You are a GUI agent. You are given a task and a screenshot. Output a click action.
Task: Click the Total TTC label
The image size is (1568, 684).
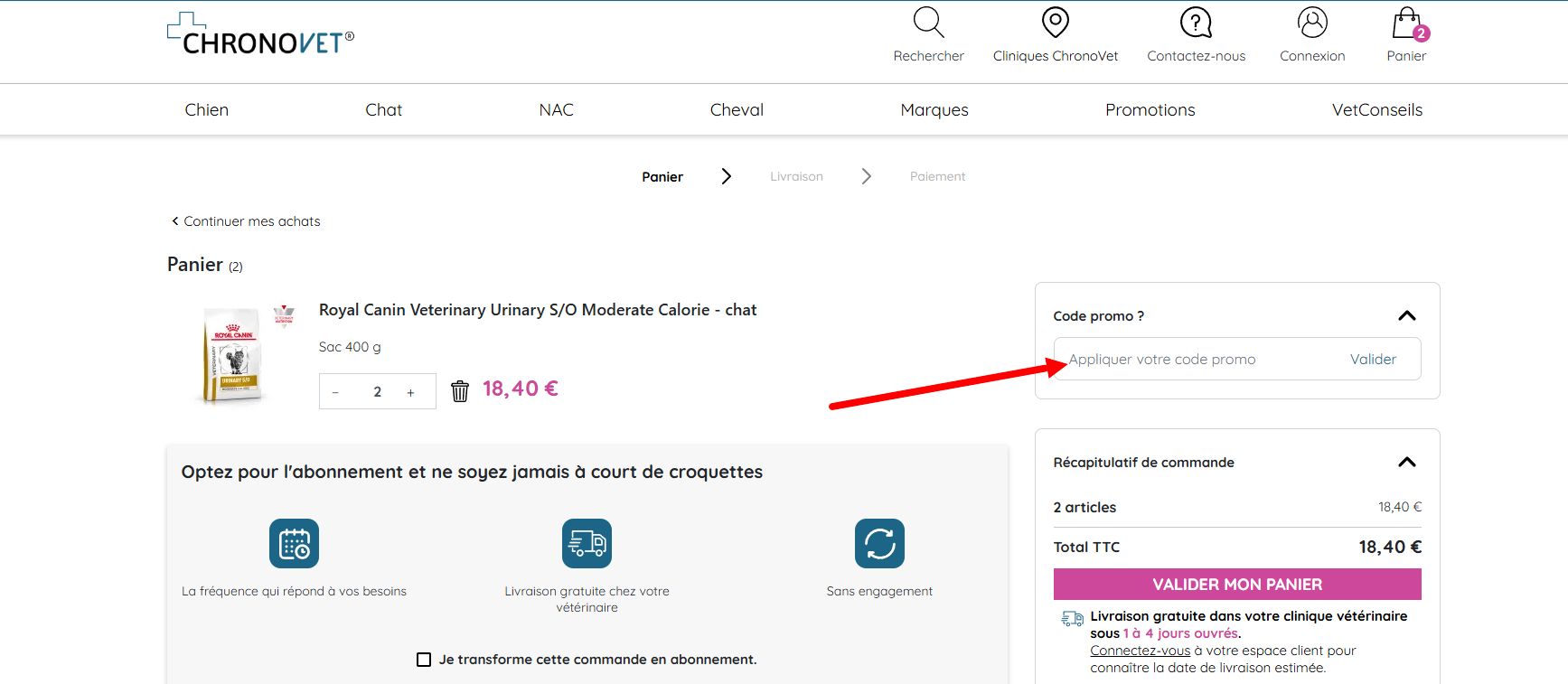(1086, 548)
